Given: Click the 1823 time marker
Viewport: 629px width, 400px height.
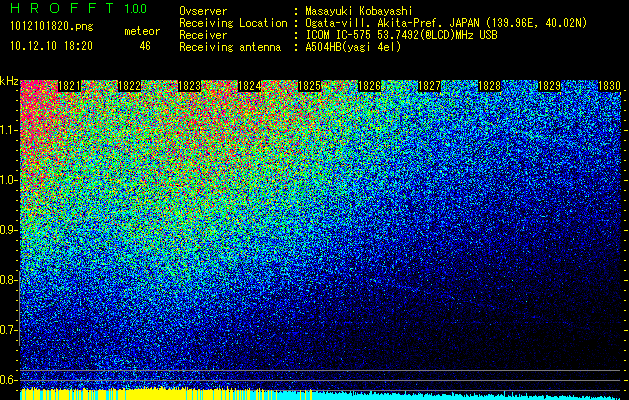Looking at the screenshot, I should pyautogui.click(x=189, y=86).
